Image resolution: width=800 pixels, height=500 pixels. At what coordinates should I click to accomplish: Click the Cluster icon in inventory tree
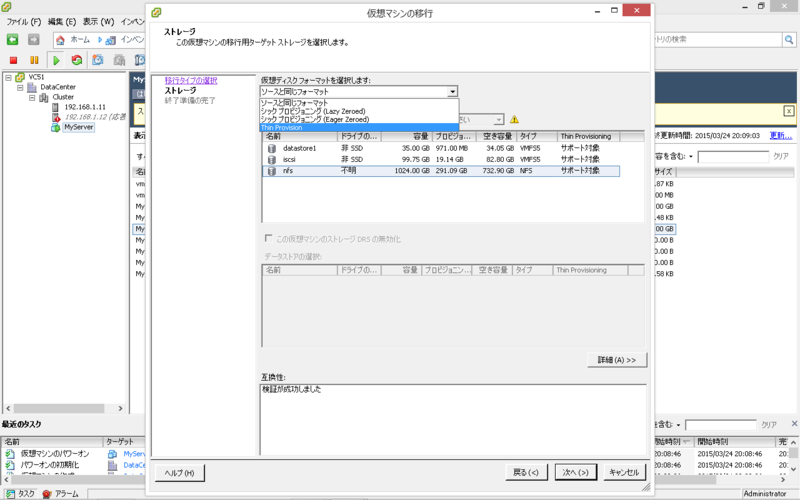44,97
